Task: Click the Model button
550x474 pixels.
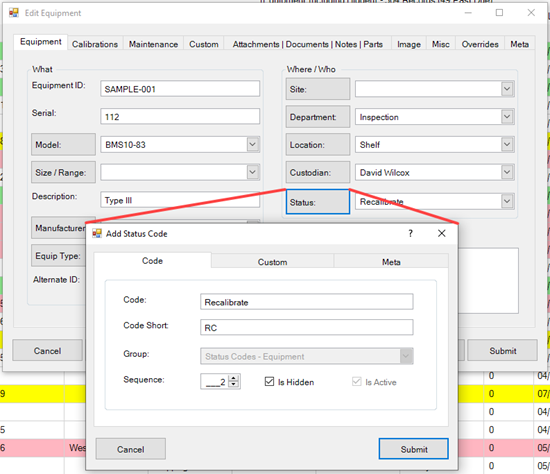Action: click(x=63, y=145)
